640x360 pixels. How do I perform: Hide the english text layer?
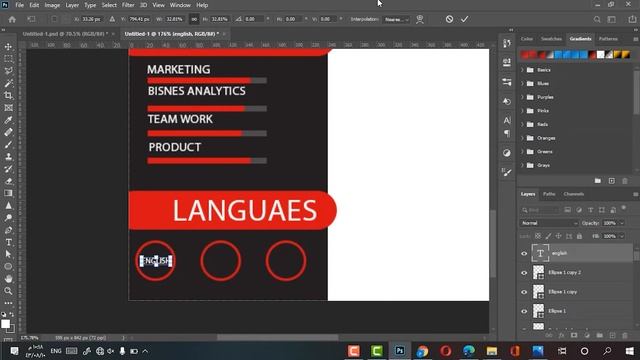click(524, 253)
